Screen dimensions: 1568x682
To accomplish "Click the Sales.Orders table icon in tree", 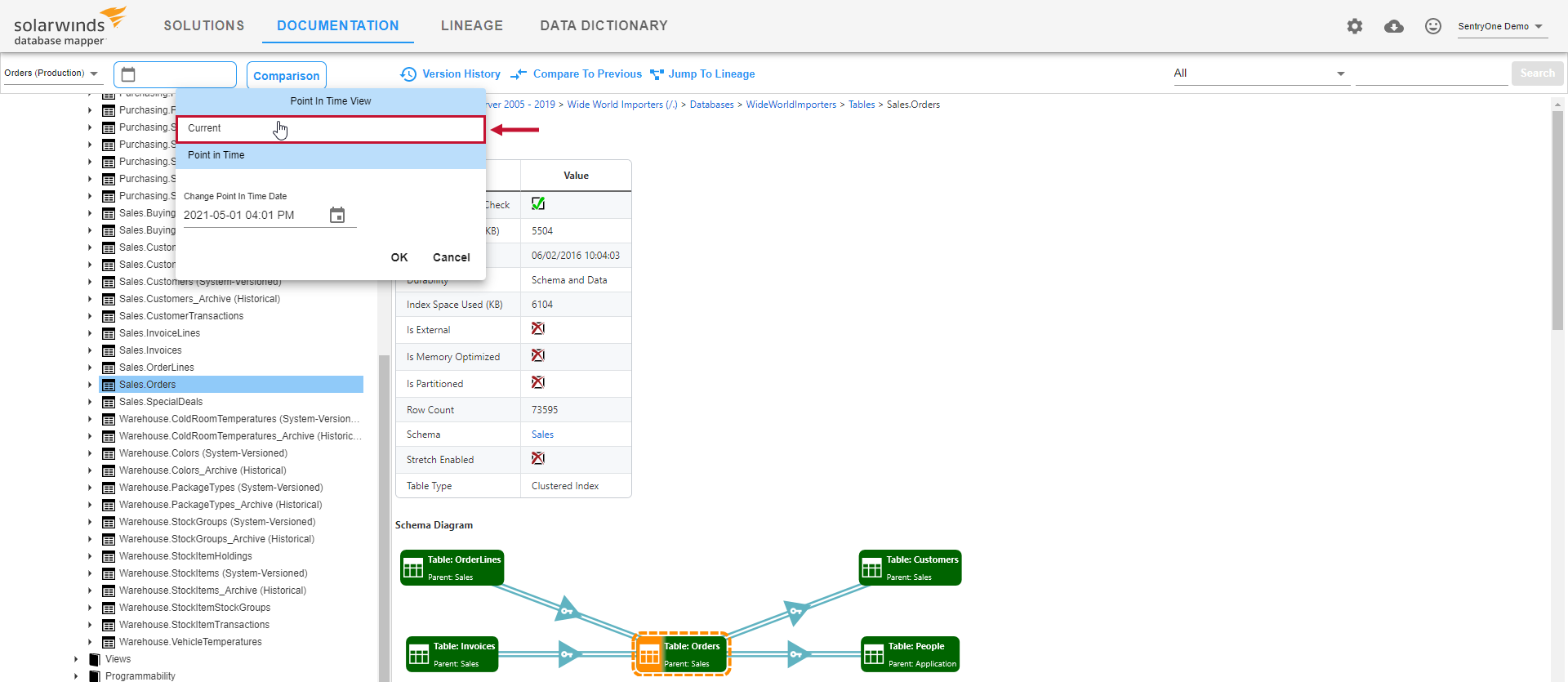I will [x=109, y=385].
